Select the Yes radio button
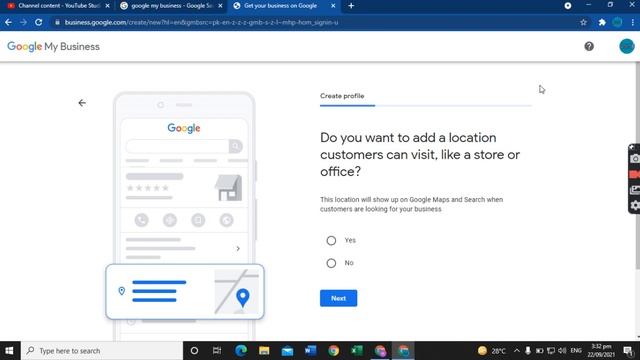 click(x=331, y=240)
